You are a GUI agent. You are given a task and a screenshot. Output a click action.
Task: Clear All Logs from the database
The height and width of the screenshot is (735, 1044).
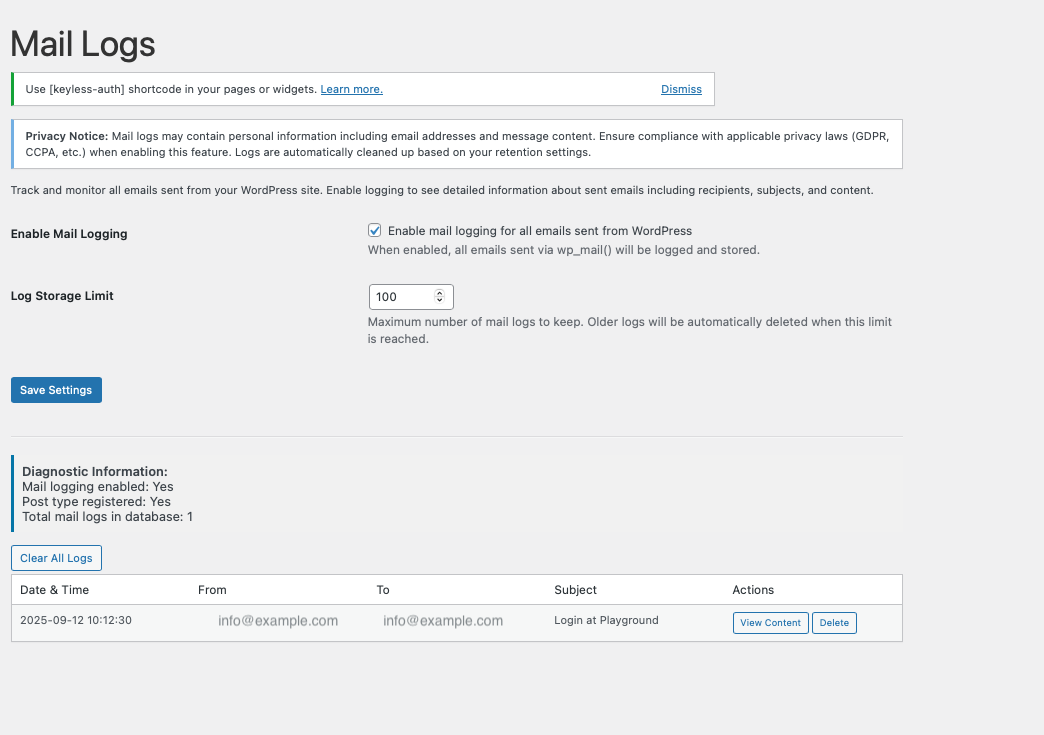point(56,558)
